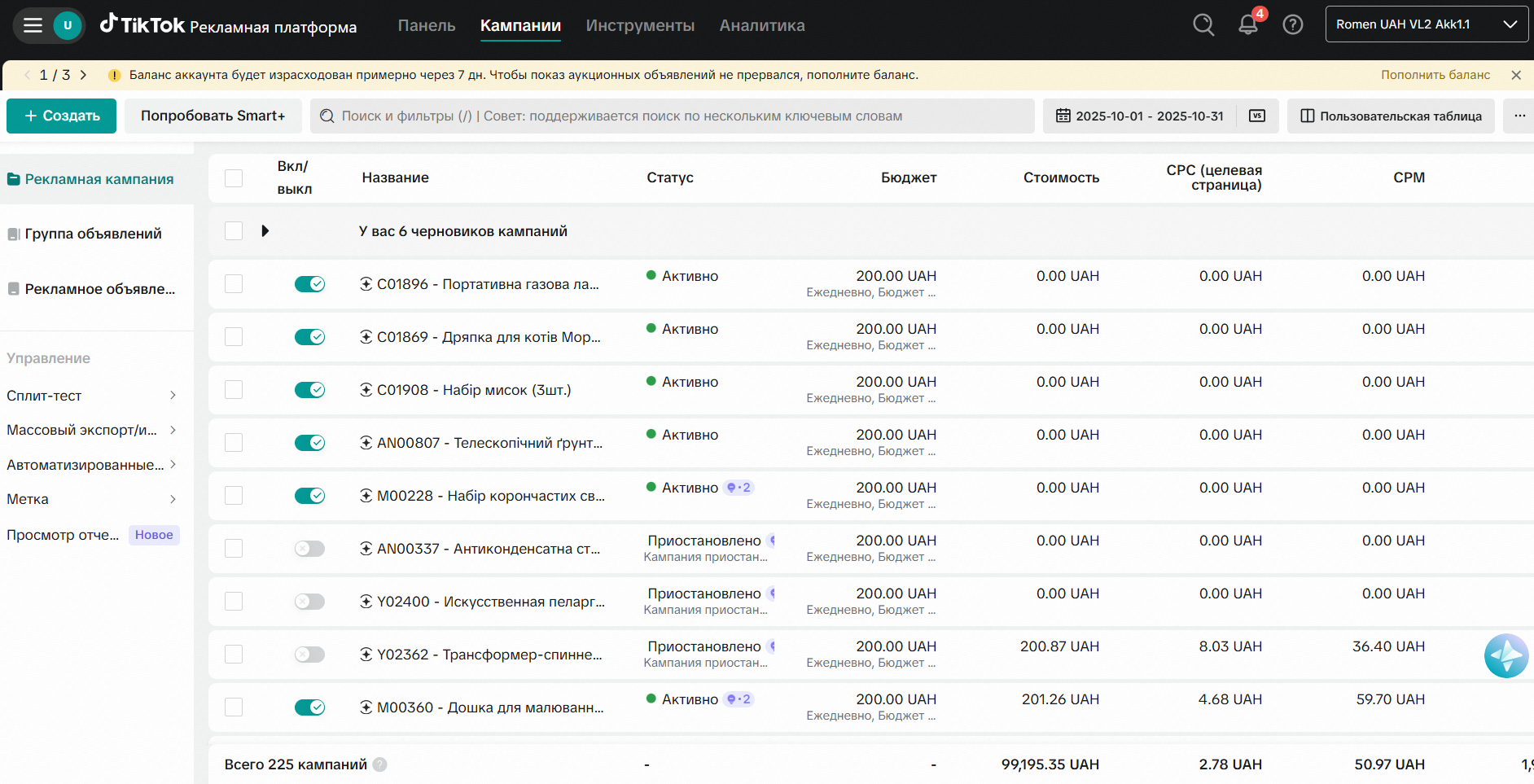Screen dimensions: 1534x784
Task: Click the Создать button
Action: 62,116
